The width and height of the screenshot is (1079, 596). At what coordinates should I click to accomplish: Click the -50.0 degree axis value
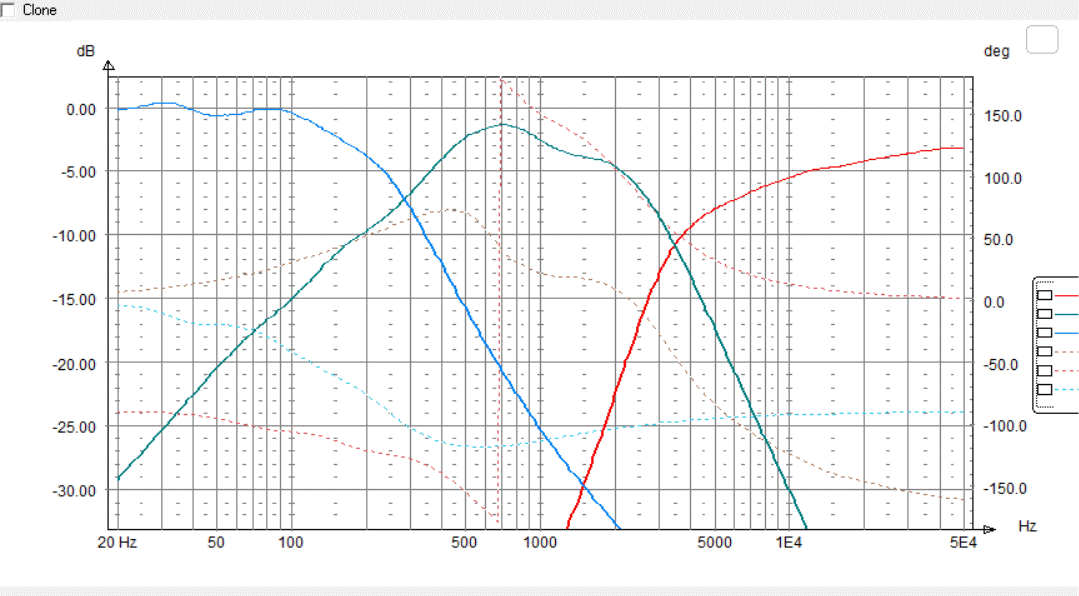coord(1001,364)
